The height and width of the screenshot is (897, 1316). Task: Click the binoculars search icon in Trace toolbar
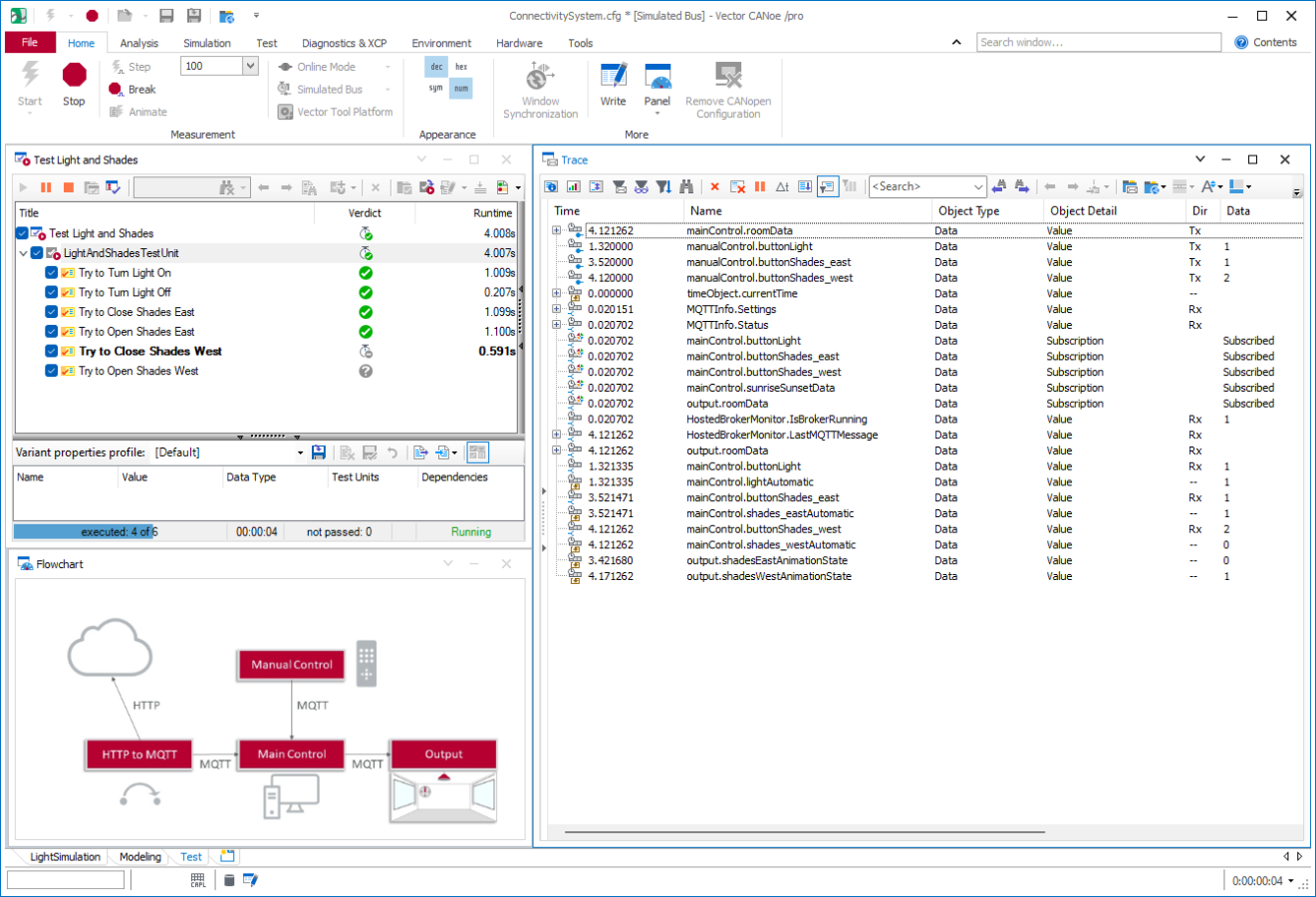click(686, 186)
